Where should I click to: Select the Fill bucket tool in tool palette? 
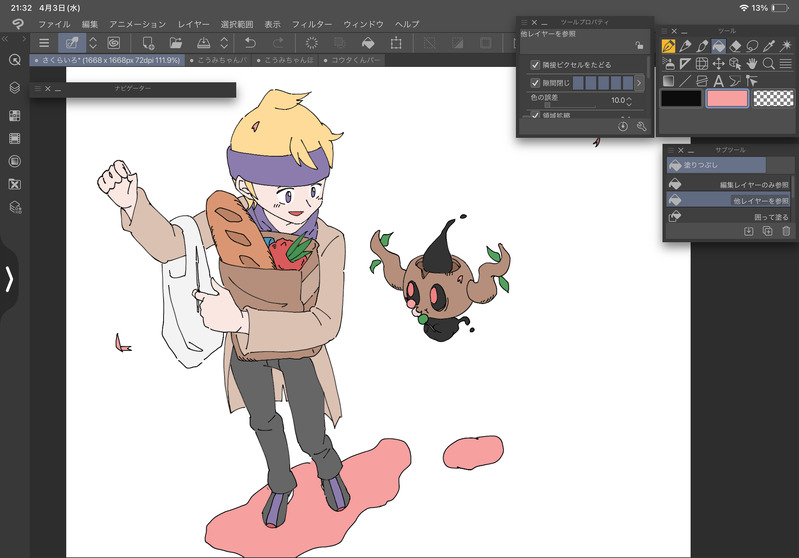tap(718, 46)
